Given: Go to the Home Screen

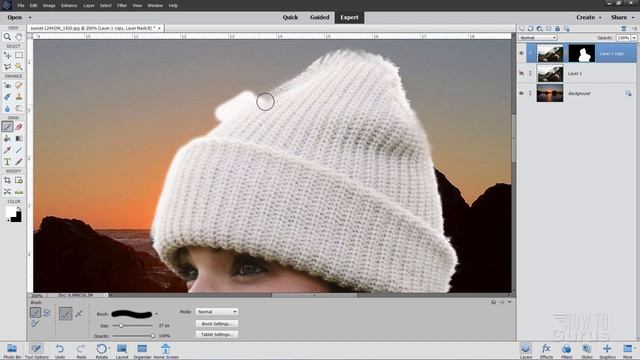Looking at the screenshot, I should coord(165,351).
